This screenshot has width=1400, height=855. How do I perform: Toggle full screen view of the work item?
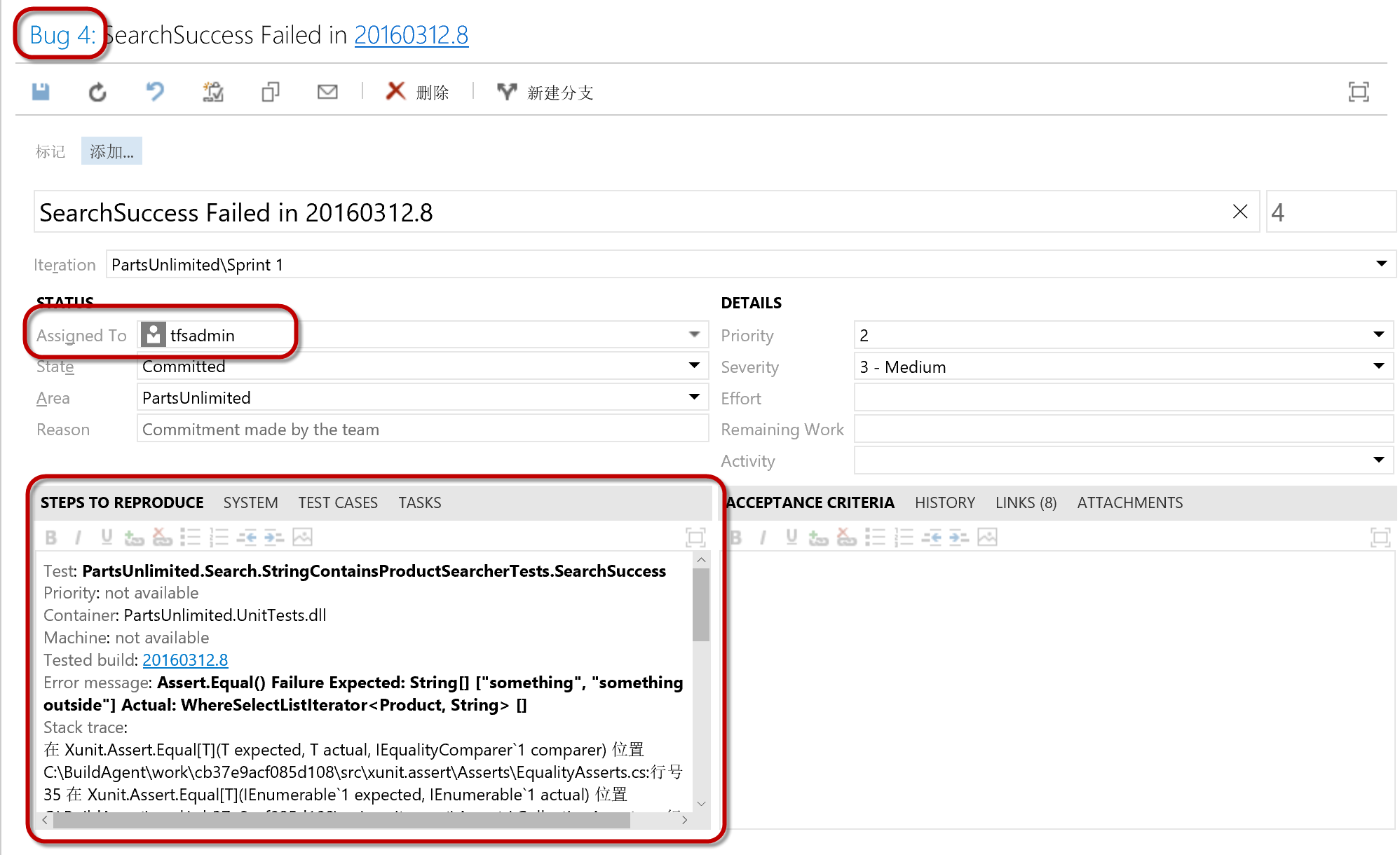click(1359, 92)
